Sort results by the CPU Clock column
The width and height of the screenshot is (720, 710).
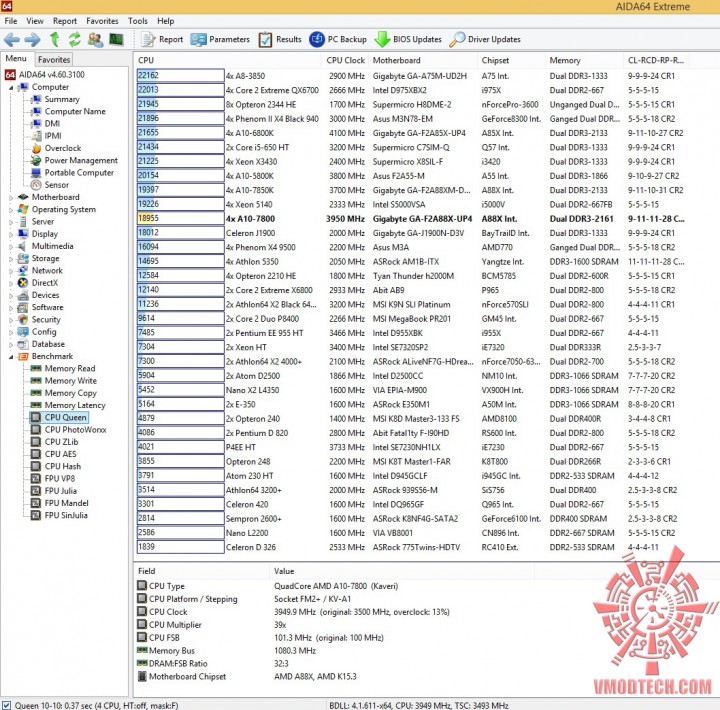click(345, 60)
